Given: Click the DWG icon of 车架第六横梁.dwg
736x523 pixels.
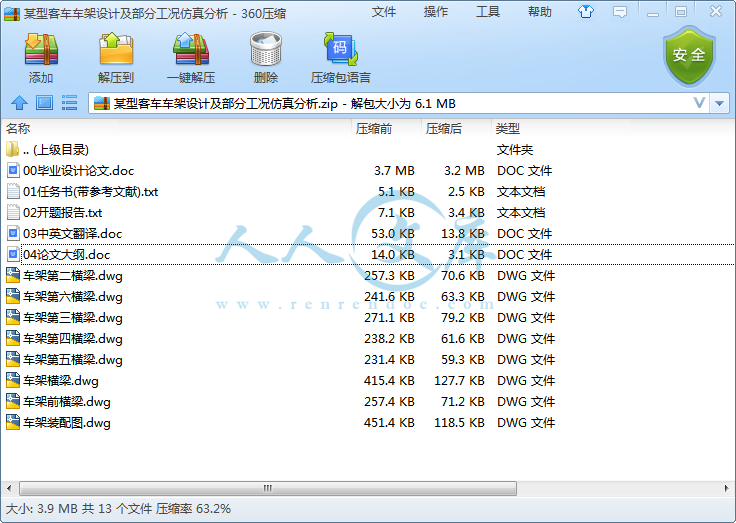Looking at the screenshot, I should click(x=13, y=297).
